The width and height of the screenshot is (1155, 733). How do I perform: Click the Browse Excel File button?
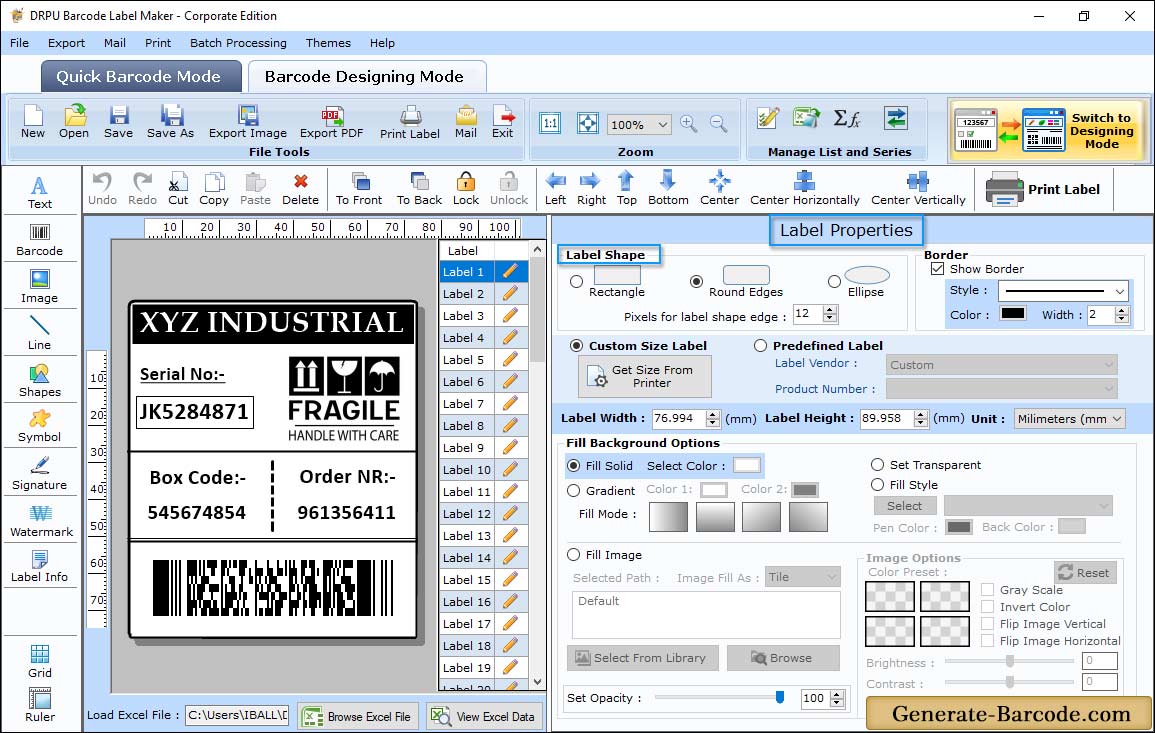point(358,717)
